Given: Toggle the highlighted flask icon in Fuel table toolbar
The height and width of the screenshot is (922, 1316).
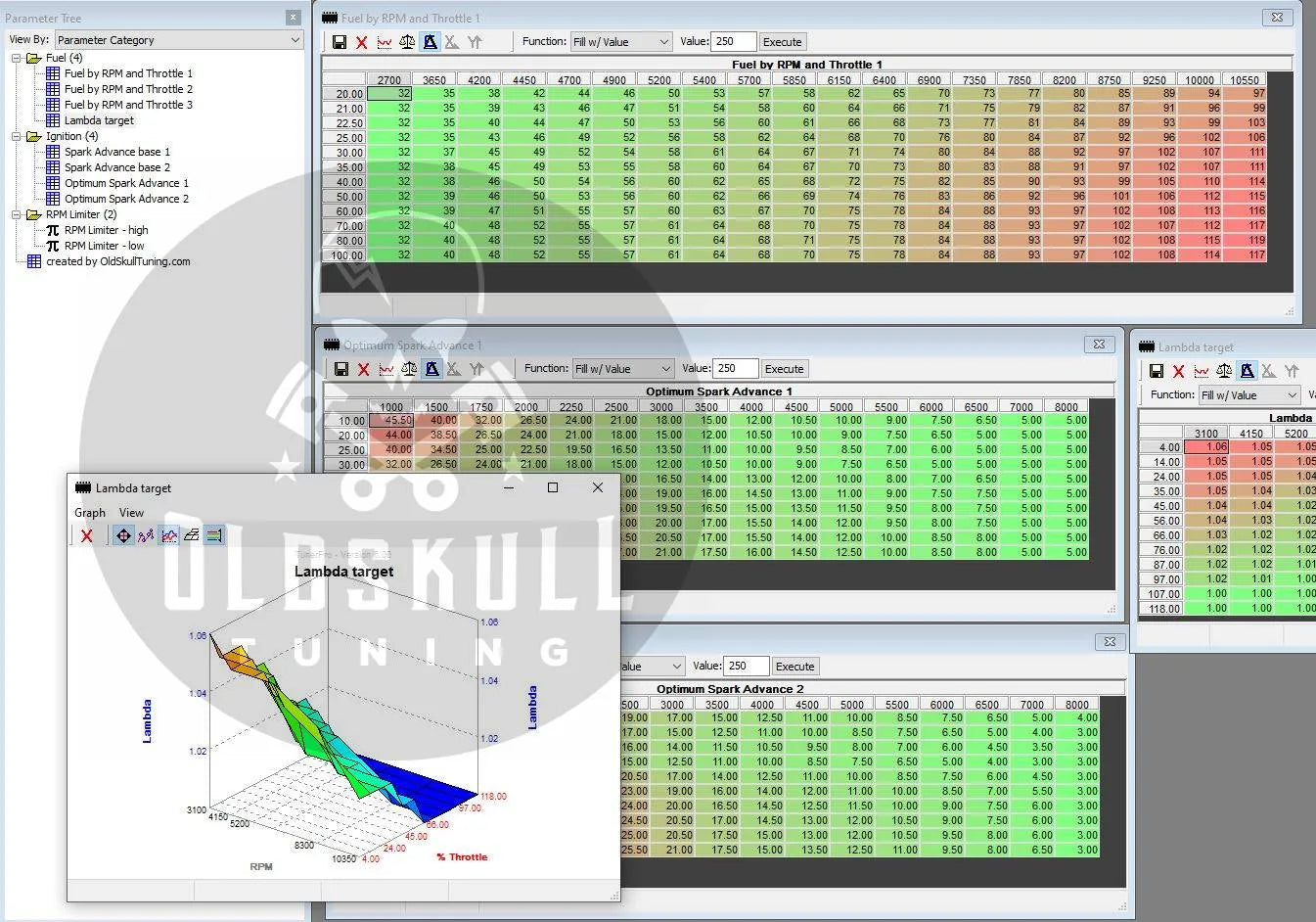Looking at the screenshot, I should pos(430,42).
